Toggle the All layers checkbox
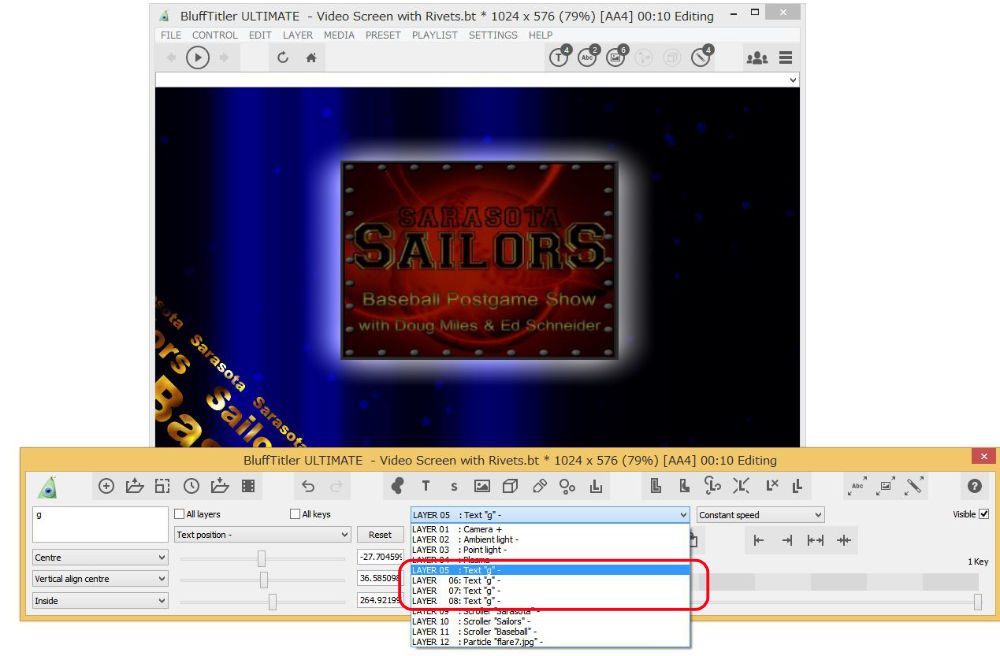 (179, 514)
